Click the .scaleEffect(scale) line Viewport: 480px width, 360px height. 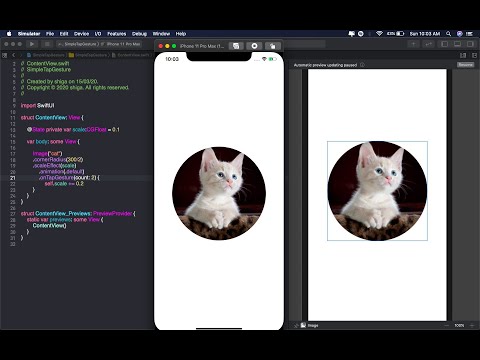55,166
